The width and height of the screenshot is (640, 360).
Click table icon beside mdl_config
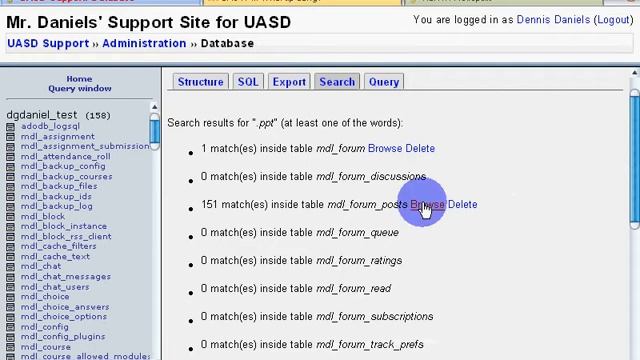(x=11, y=327)
